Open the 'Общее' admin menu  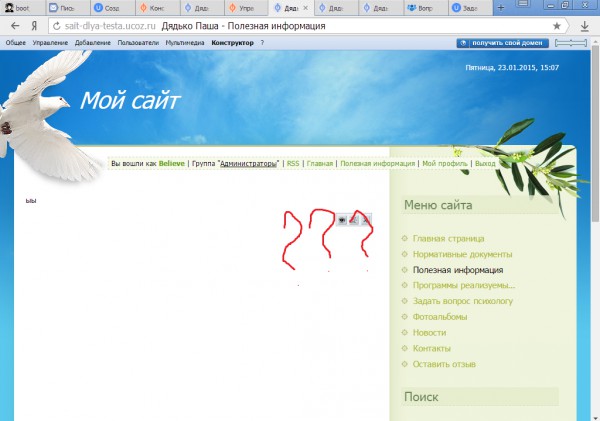[16, 43]
